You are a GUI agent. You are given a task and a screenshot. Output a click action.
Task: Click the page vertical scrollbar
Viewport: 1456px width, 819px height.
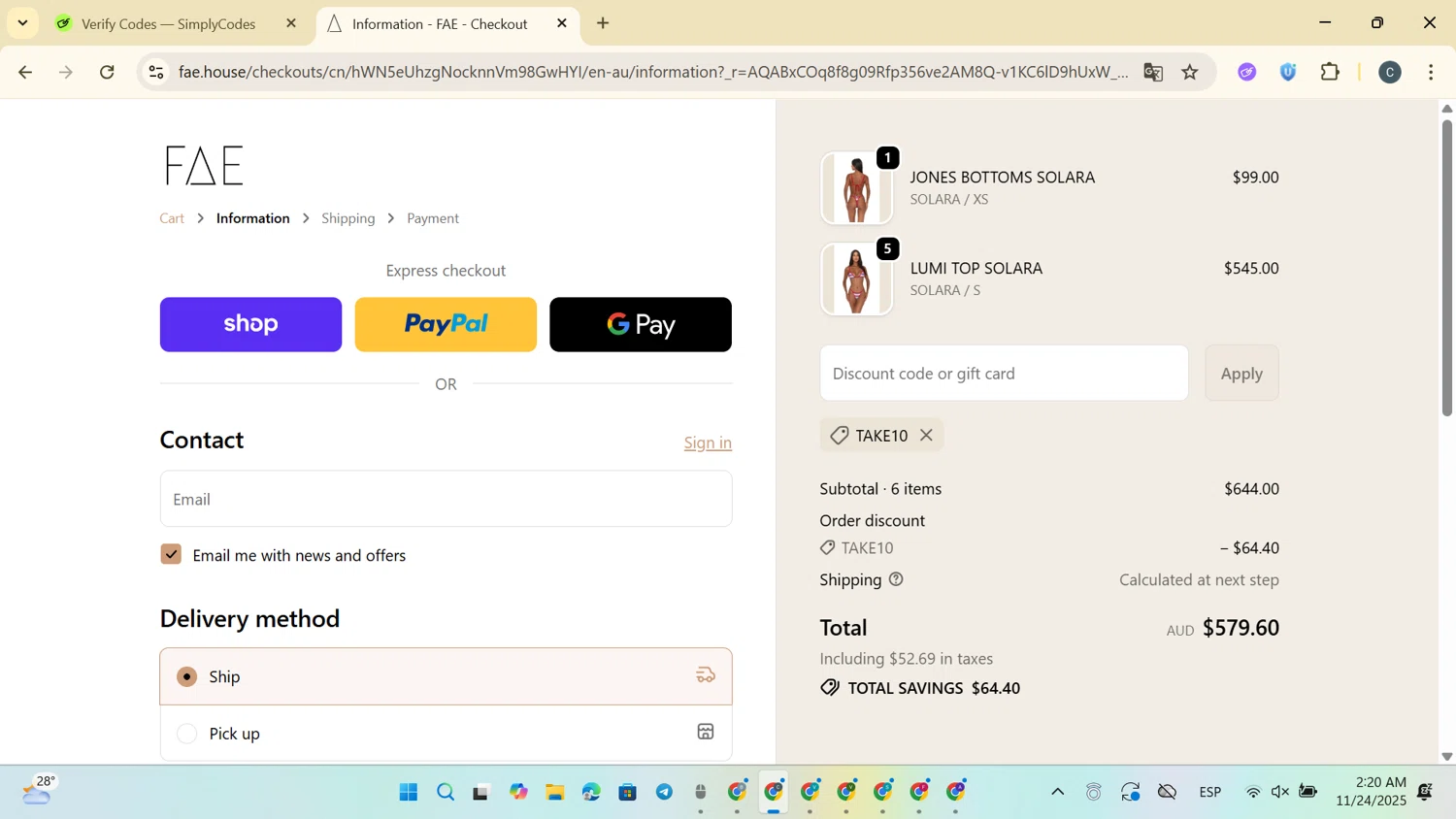pyautogui.click(x=1446, y=267)
